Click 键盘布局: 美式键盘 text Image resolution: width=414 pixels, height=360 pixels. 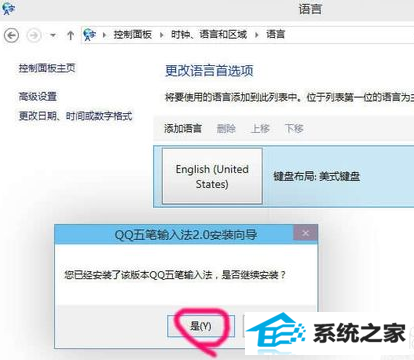coord(316,176)
